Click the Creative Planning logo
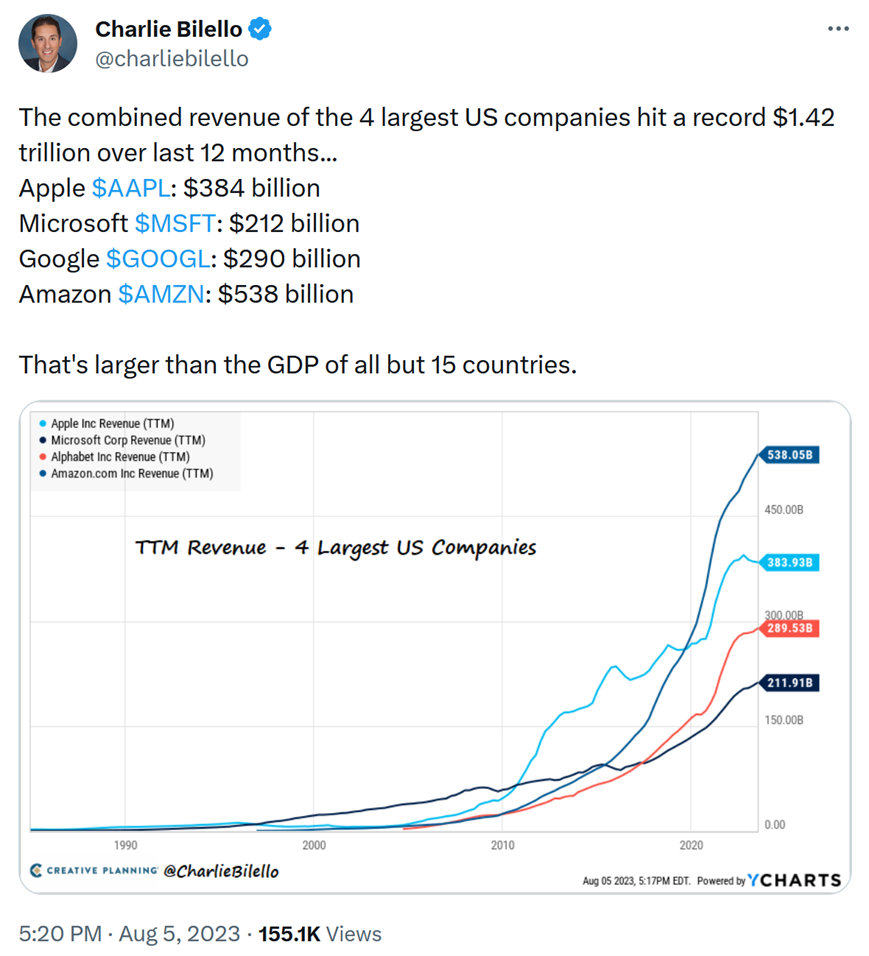This screenshot has width=869, height=956. click(x=94, y=871)
